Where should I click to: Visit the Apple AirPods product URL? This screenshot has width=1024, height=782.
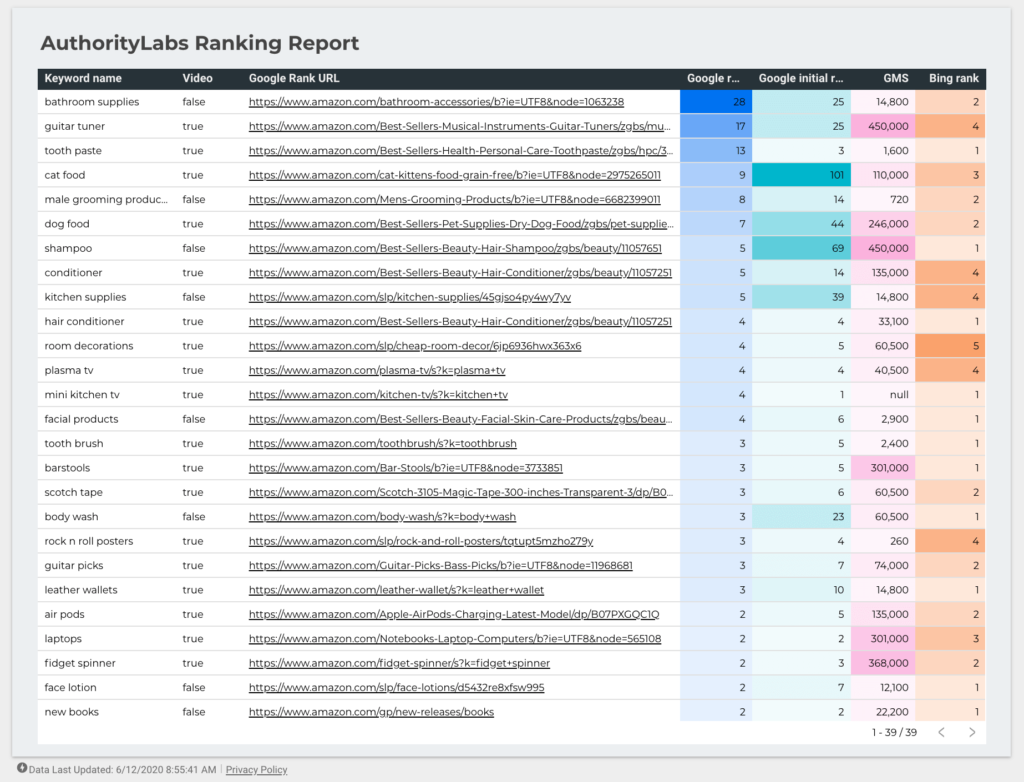click(454, 614)
